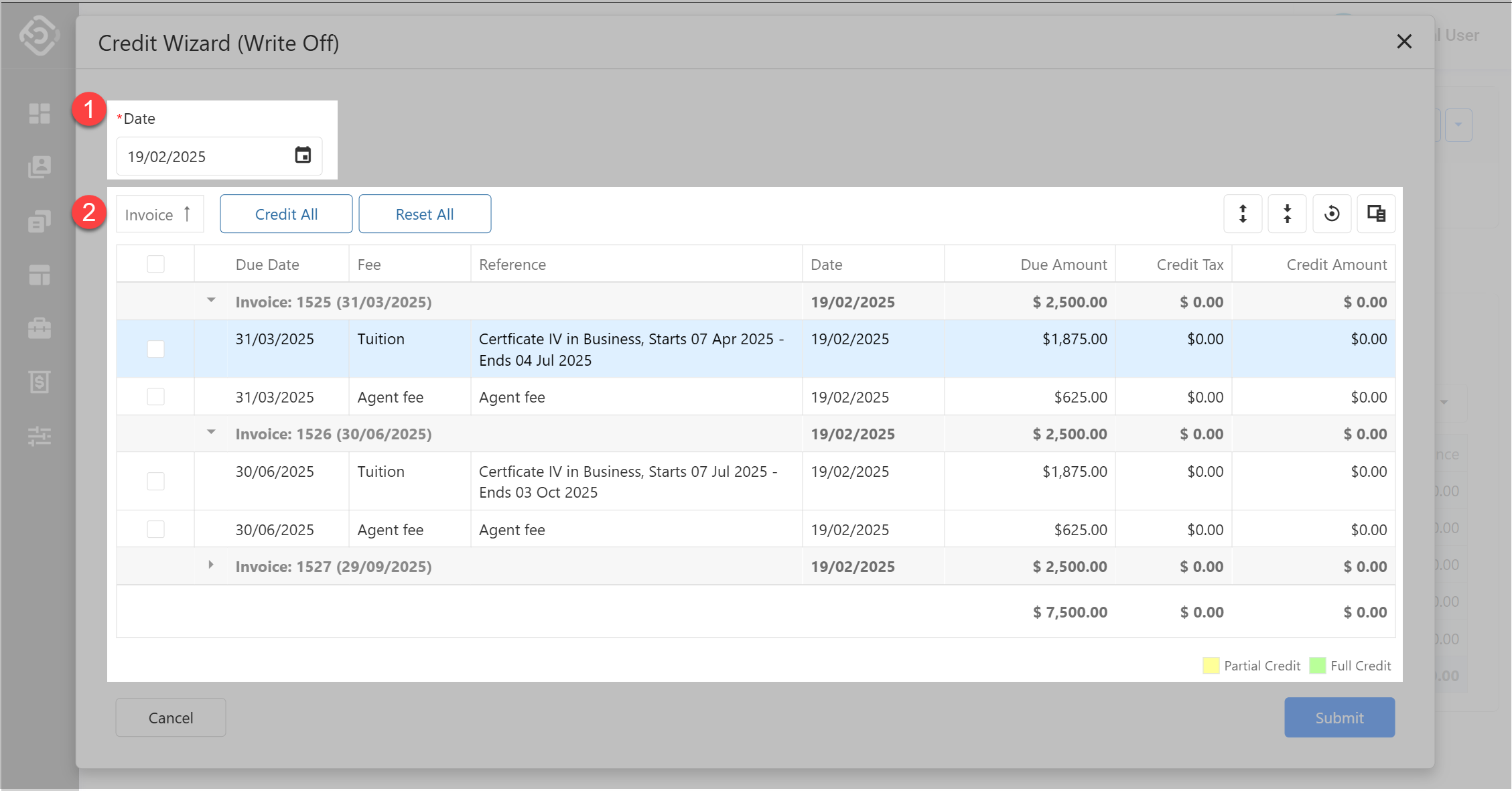1512x791 pixels.
Task: Open the calendar picker in Date field
Action: pos(303,155)
